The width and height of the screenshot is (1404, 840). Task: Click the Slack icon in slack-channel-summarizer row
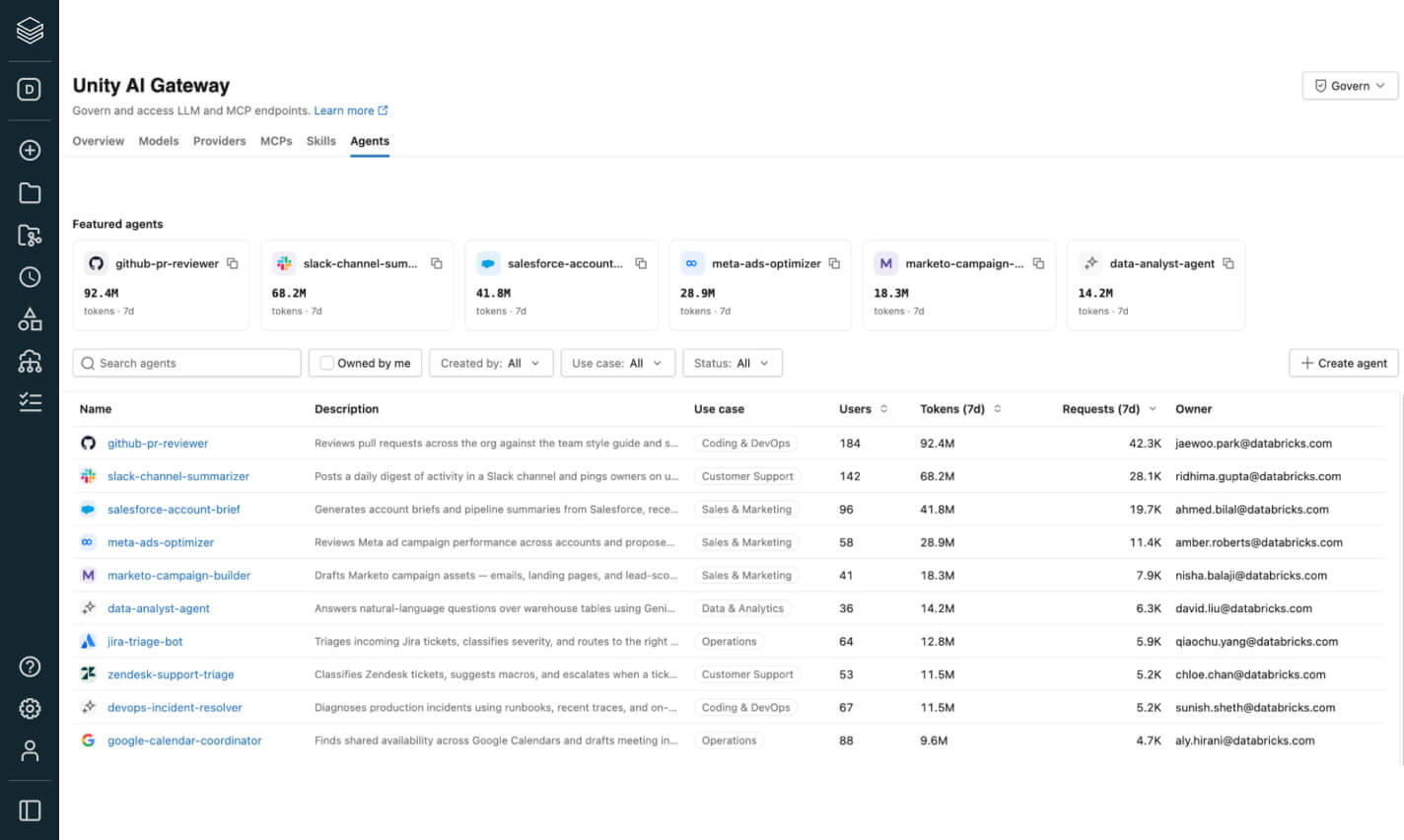(x=88, y=476)
